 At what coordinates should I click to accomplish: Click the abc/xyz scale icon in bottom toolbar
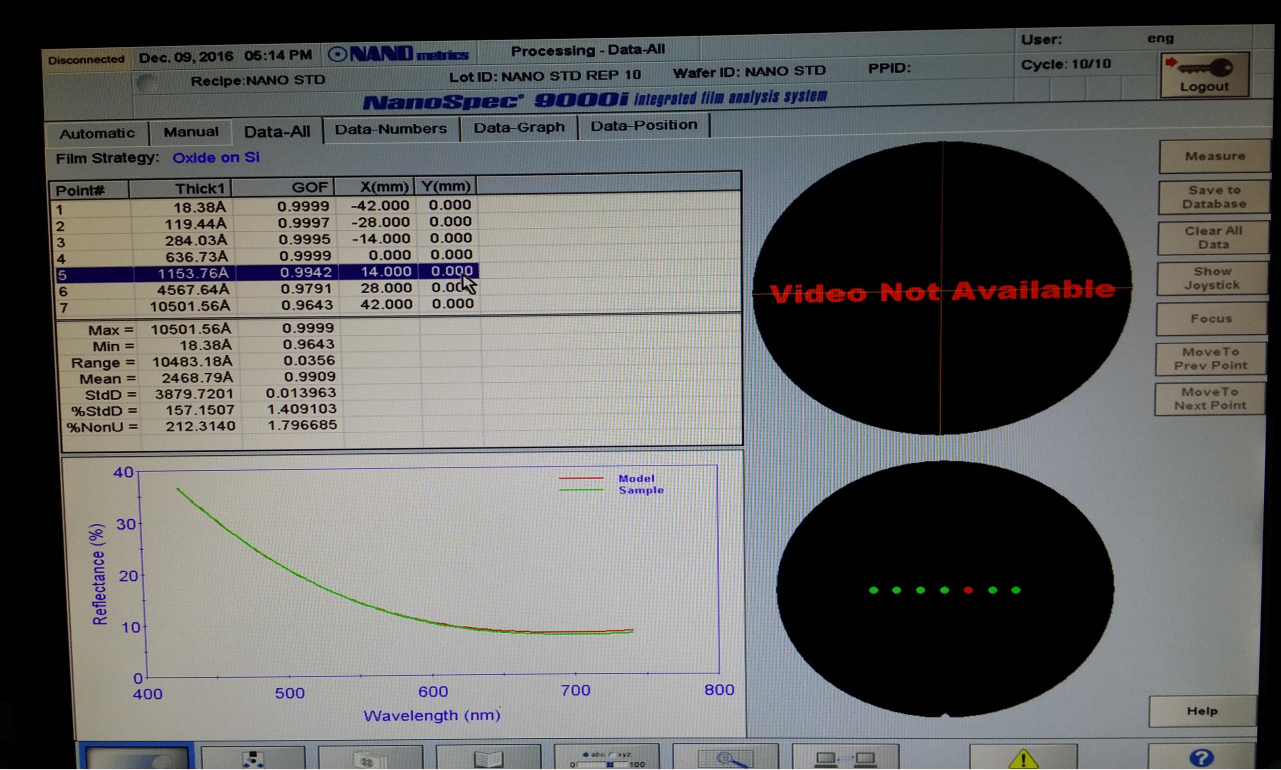pyautogui.click(x=607, y=759)
